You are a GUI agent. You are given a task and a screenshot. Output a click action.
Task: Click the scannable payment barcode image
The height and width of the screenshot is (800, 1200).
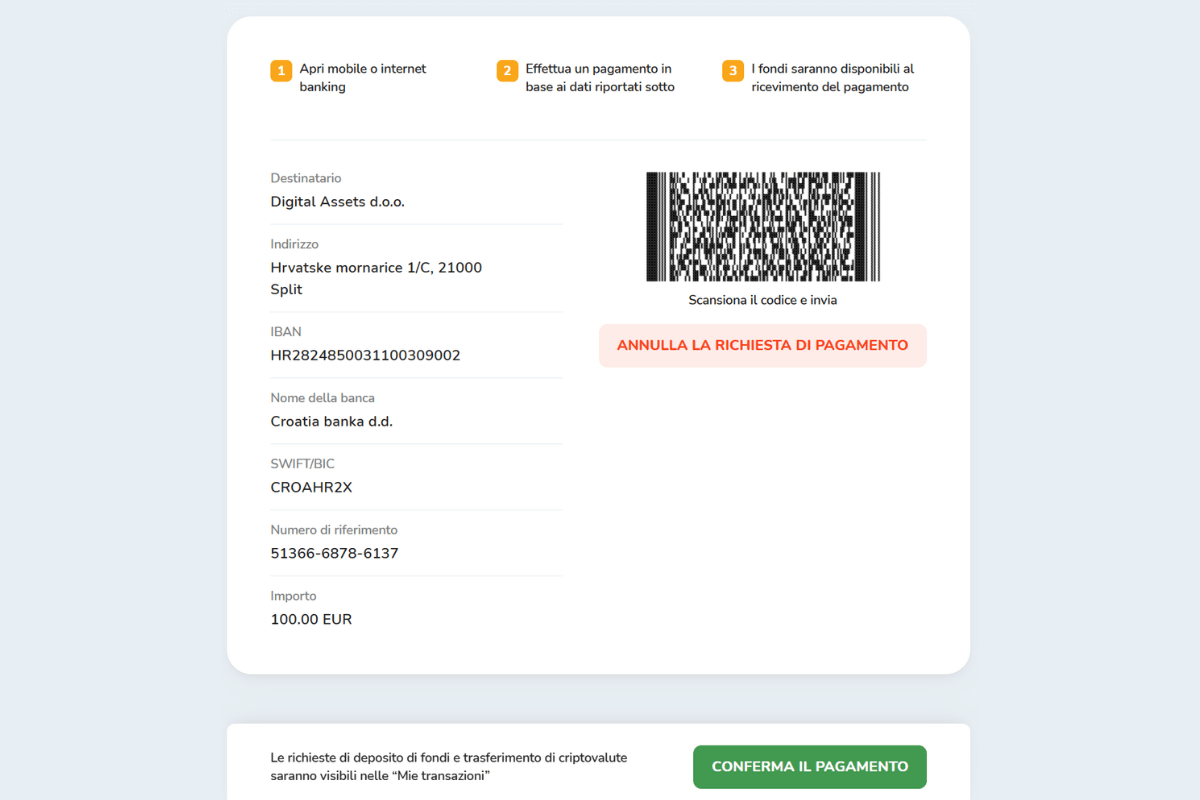click(762, 227)
